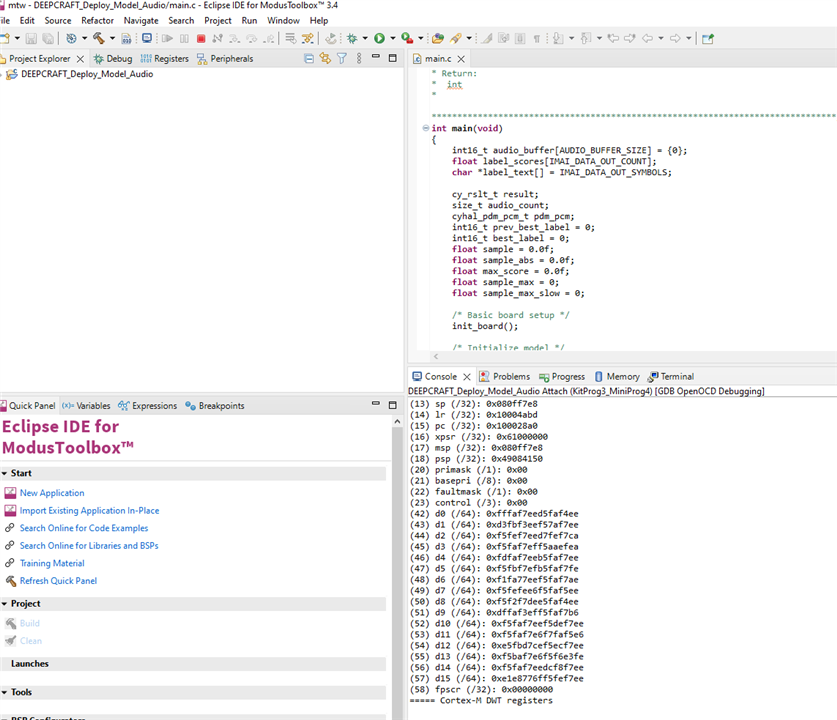Screen dimensions: 837x720
Task: Click the green bug Debug toolbar icon
Action: coord(352,38)
